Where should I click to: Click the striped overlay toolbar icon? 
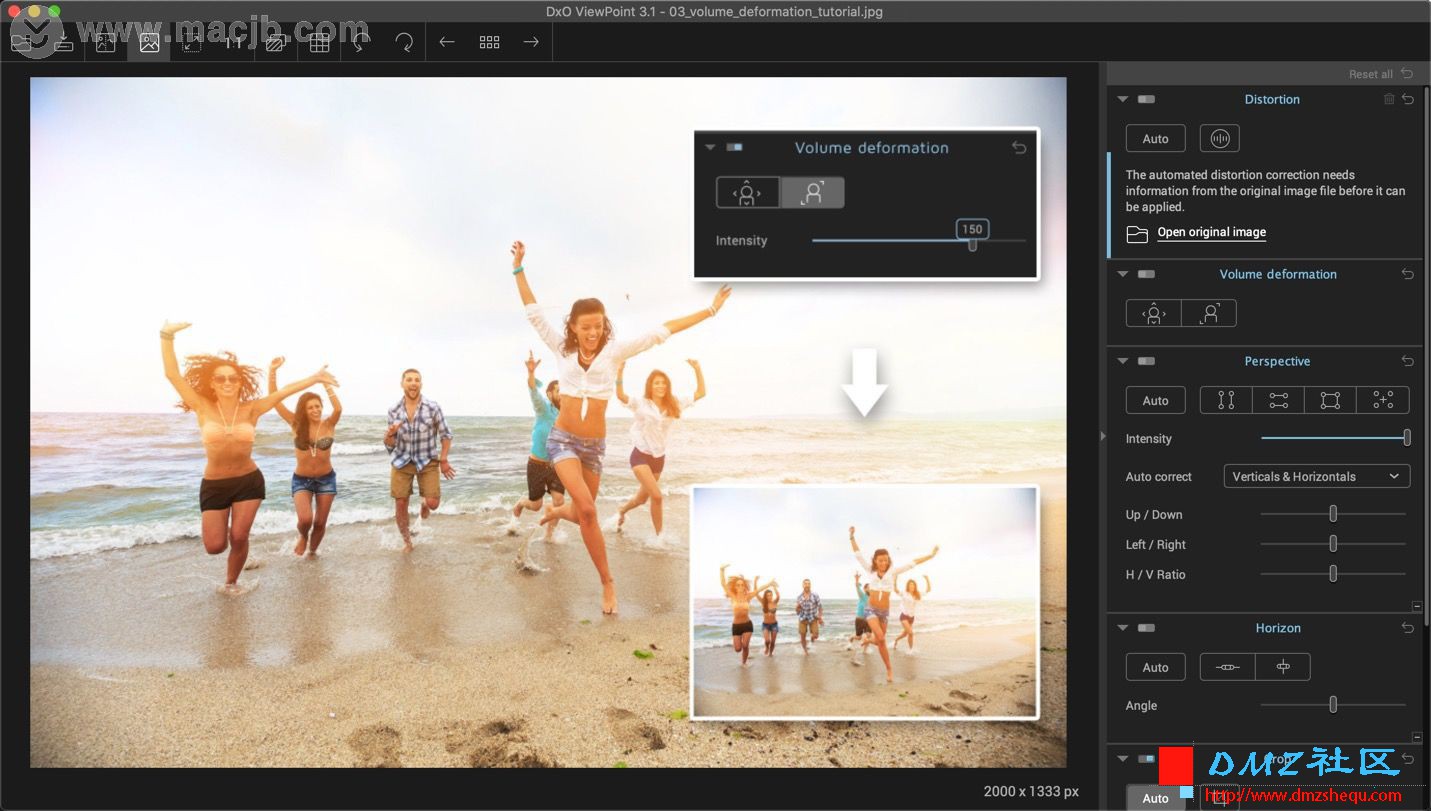coord(277,42)
